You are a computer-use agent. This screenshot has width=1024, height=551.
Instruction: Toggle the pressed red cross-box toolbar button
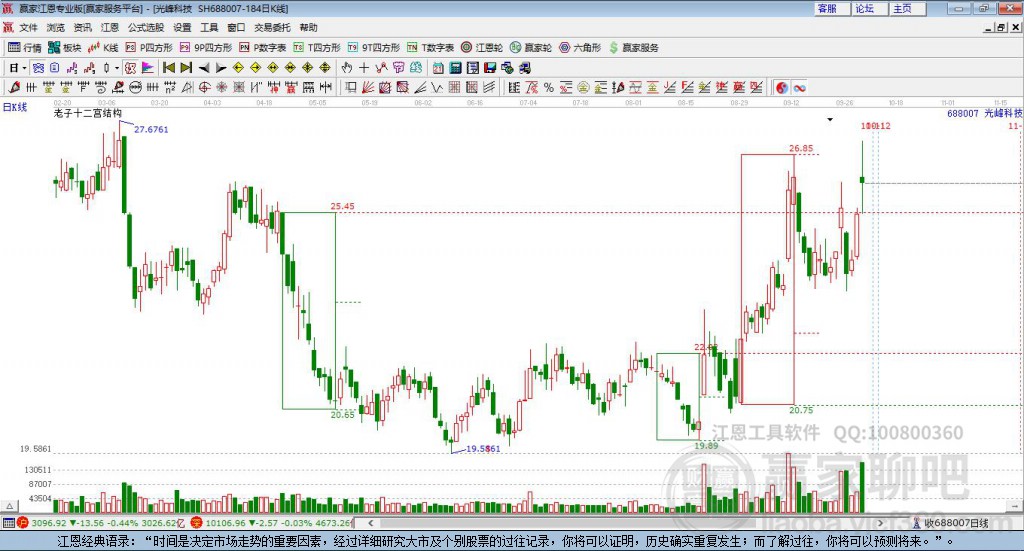130,68
